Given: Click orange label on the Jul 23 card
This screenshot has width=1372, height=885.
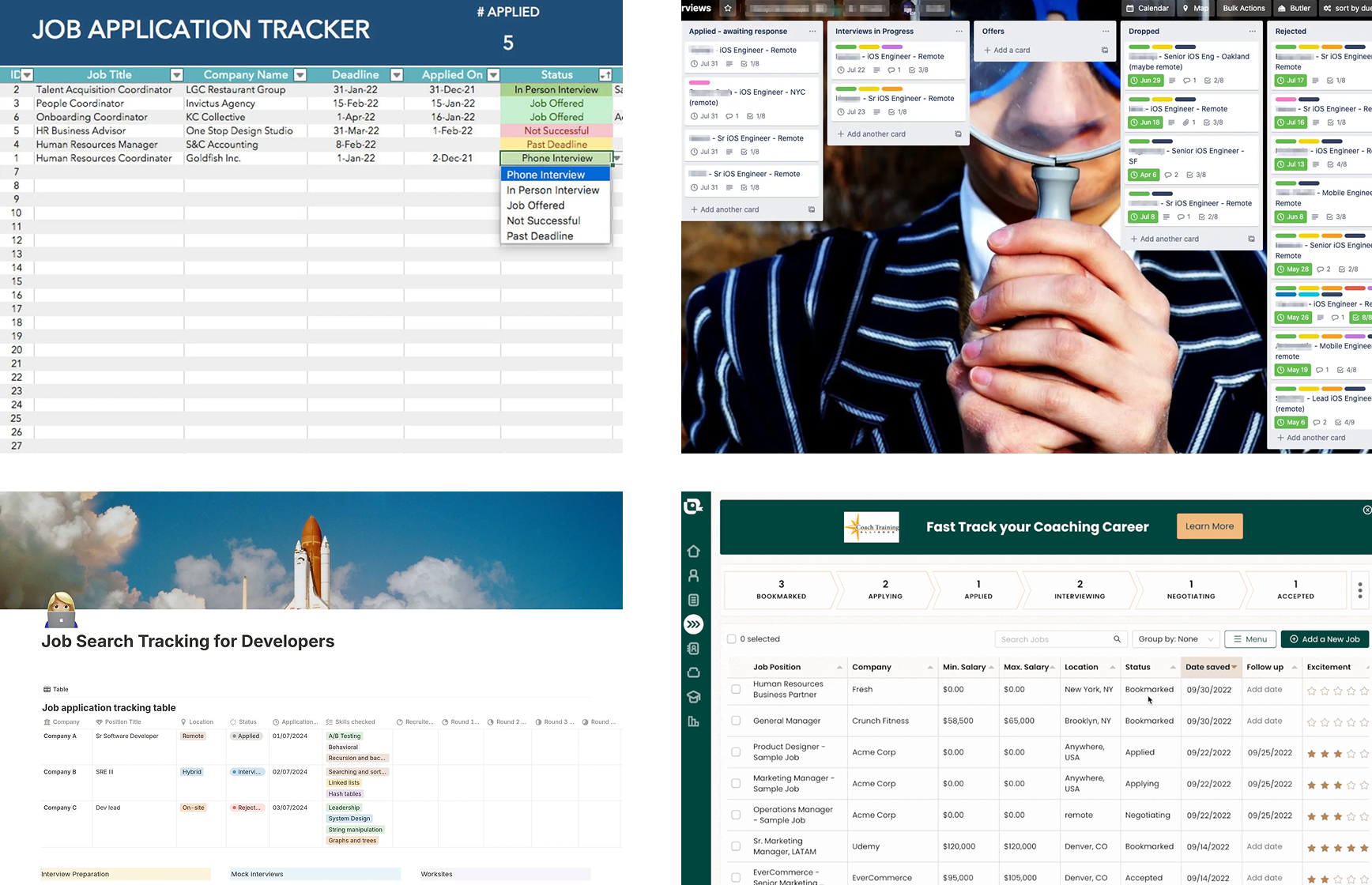Looking at the screenshot, I should click(x=892, y=89).
